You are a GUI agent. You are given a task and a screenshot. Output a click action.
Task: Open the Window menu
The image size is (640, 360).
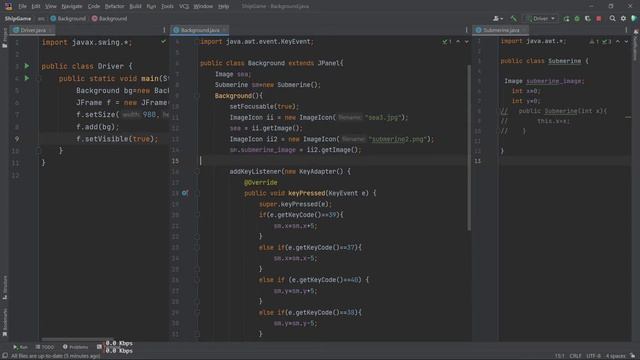(x=203, y=7)
